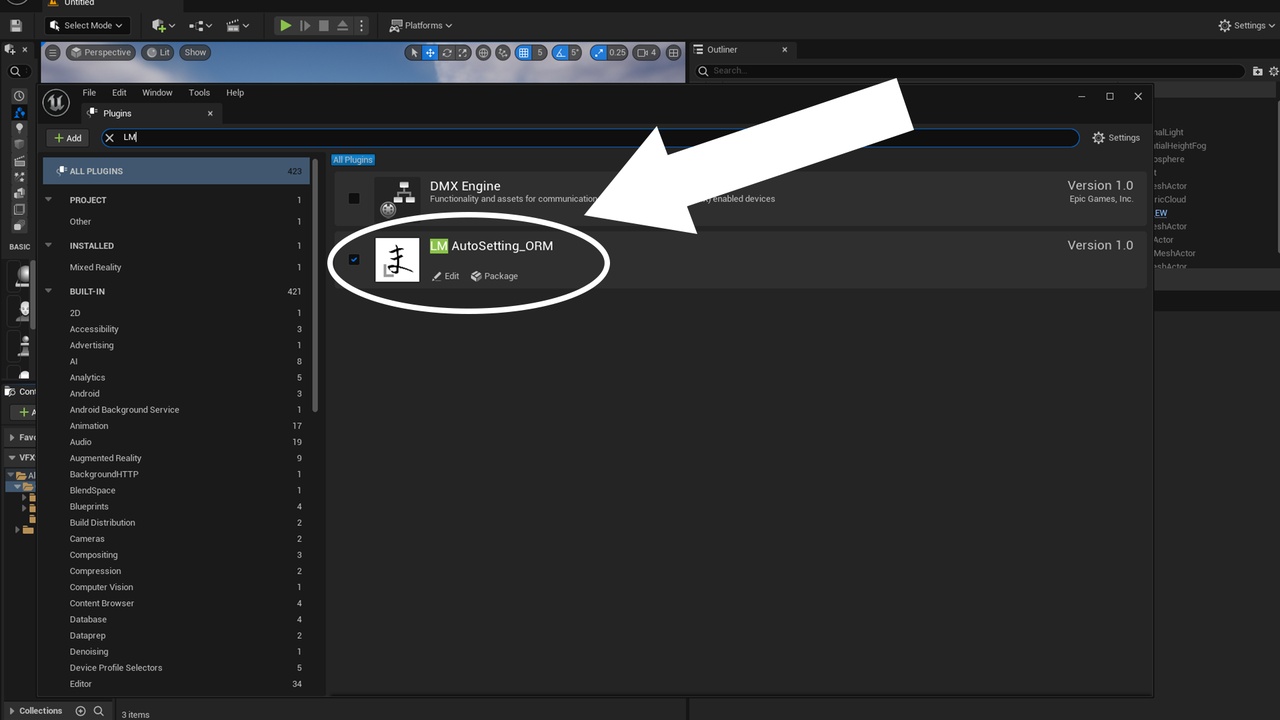Click the search magnifier in left panel
This screenshot has height=720, width=1280.
[x=15, y=72]
